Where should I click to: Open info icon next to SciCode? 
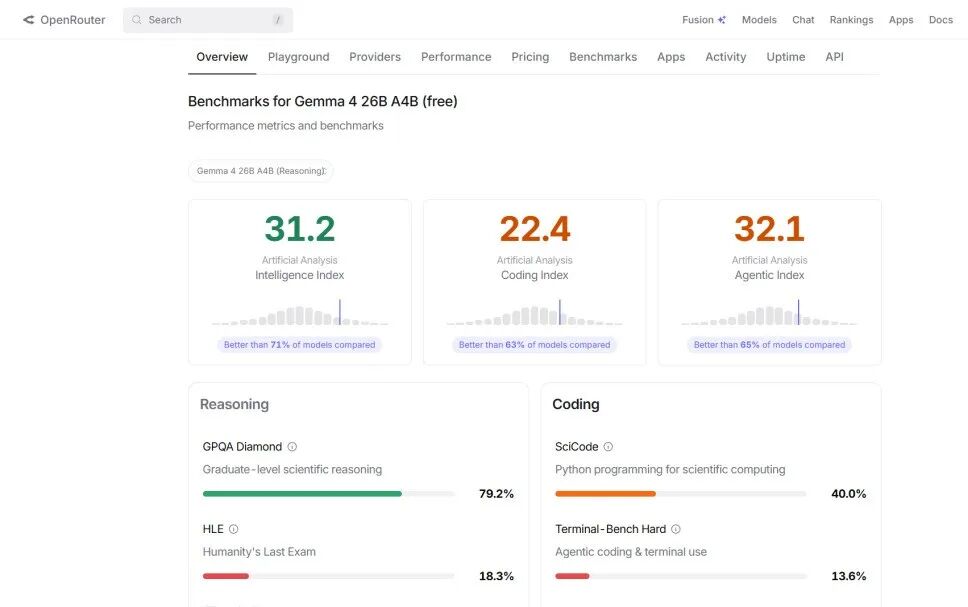[x=608, y=446]
